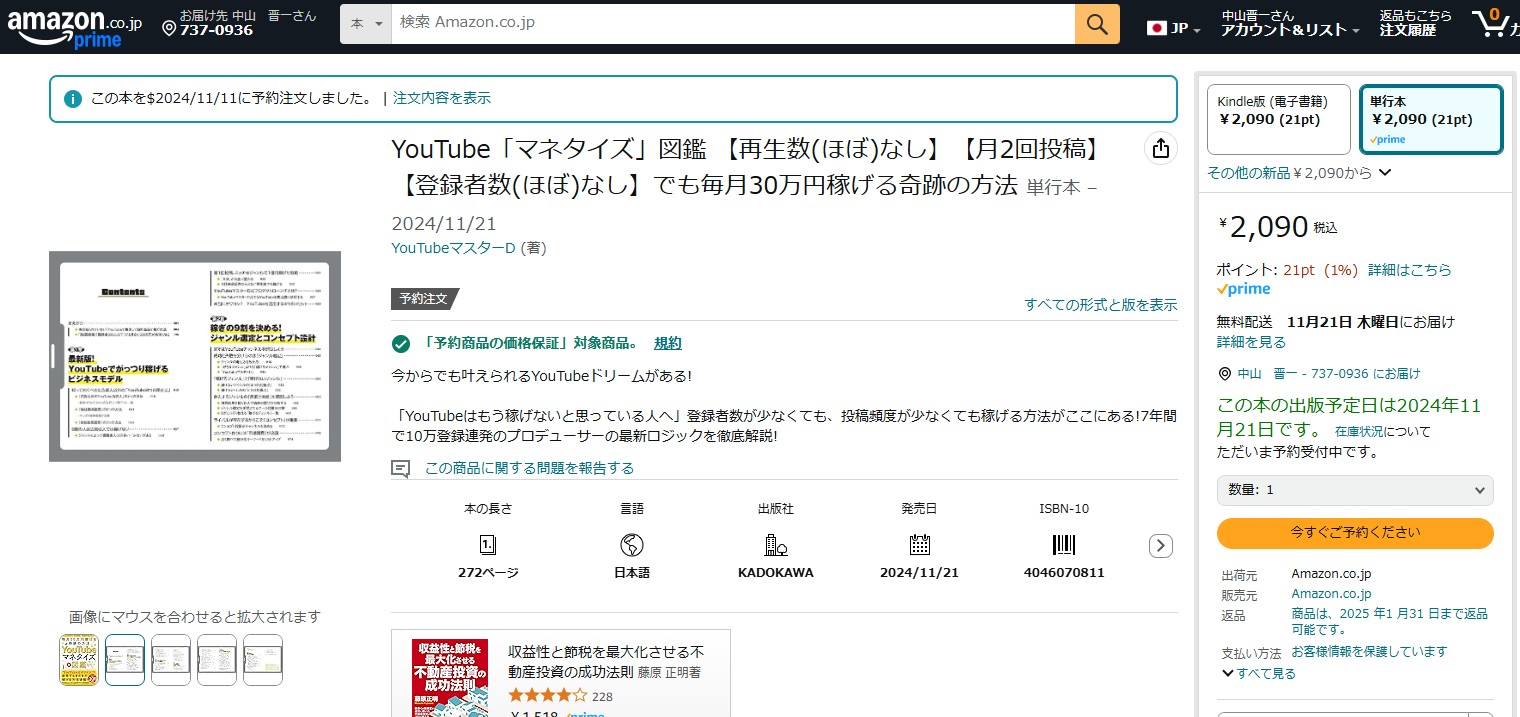The height and width of the screenshot is (717, 1520).
Task: Click the next arrow in product details carousel
Action: pyautogui.click(x=1160, y=546)
